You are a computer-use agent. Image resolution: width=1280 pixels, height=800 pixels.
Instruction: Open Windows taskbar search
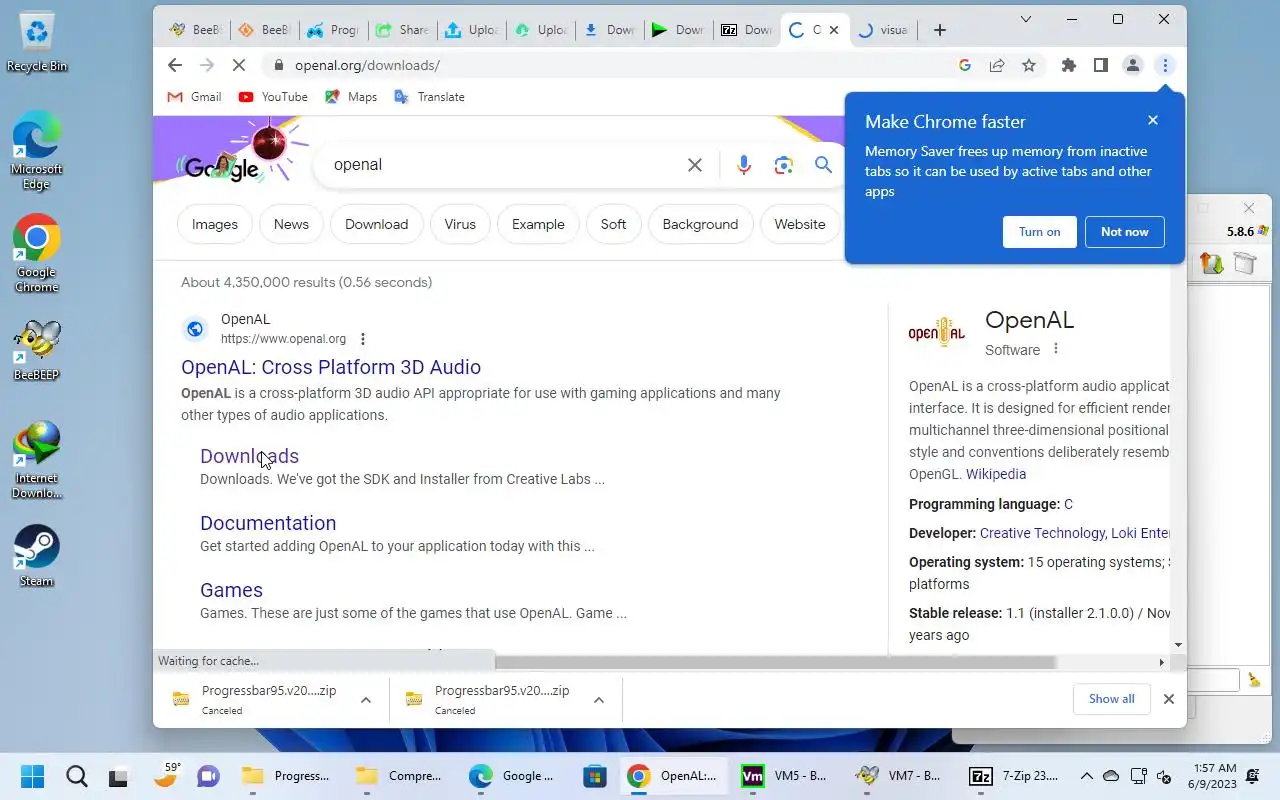[x=76, y=776]
